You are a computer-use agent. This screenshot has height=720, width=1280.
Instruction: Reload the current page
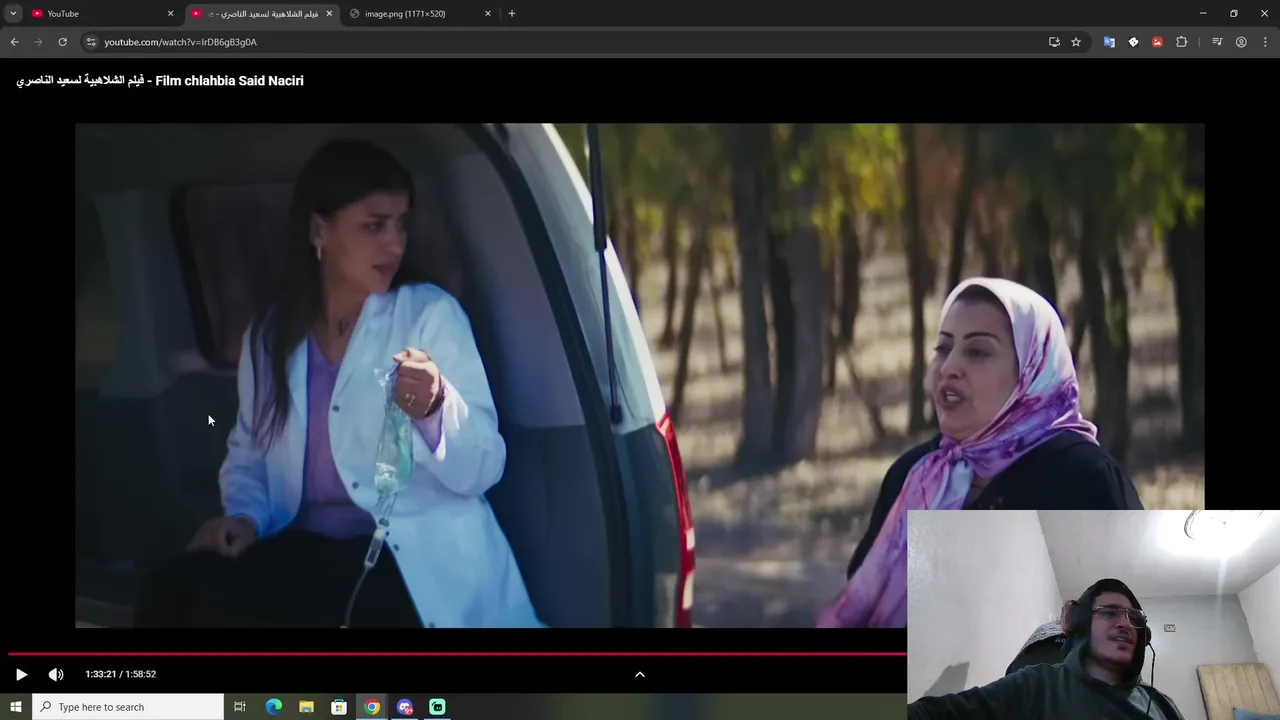(62, 42)
